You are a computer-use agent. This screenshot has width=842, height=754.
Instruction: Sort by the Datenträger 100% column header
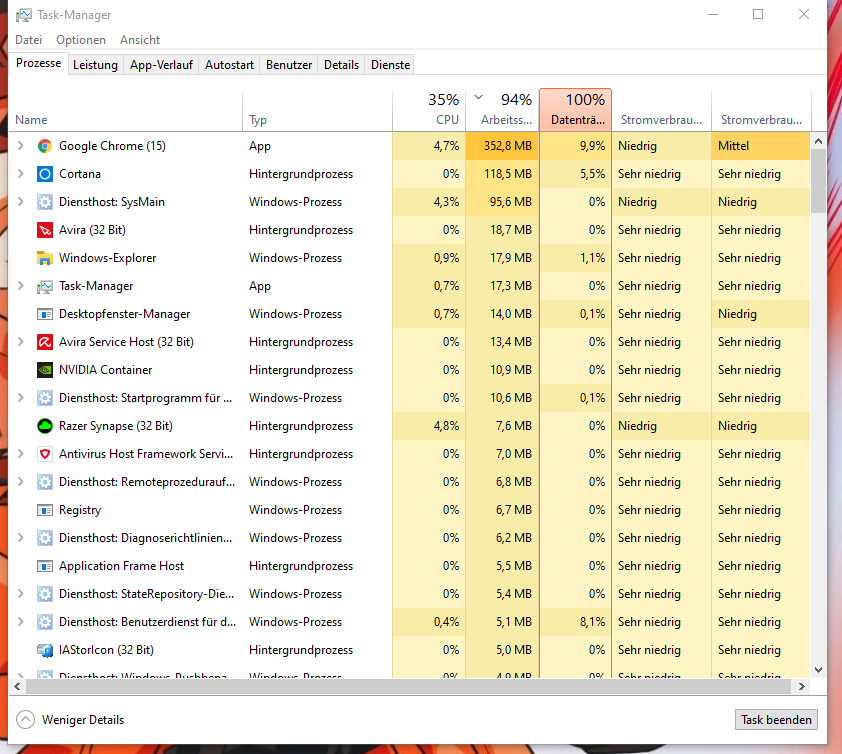[576, 110]
